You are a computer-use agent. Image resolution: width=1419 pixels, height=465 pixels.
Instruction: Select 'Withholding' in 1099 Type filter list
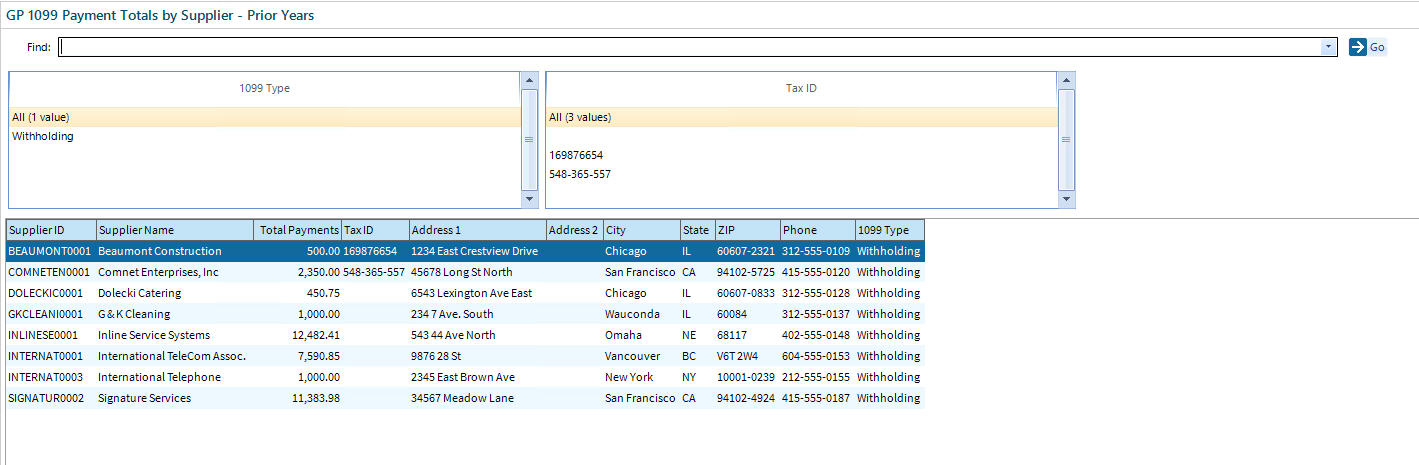[265, 136]
